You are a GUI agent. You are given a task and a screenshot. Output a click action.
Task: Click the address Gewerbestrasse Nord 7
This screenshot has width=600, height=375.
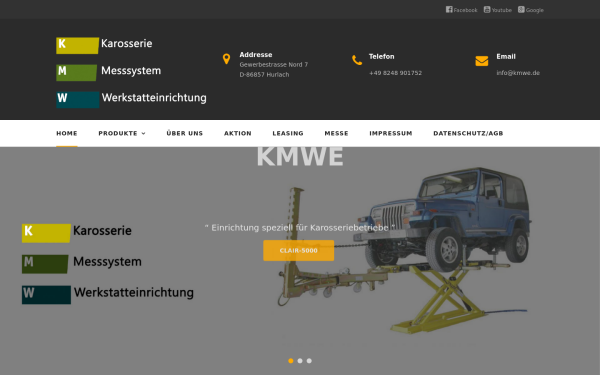click(274, 64)
